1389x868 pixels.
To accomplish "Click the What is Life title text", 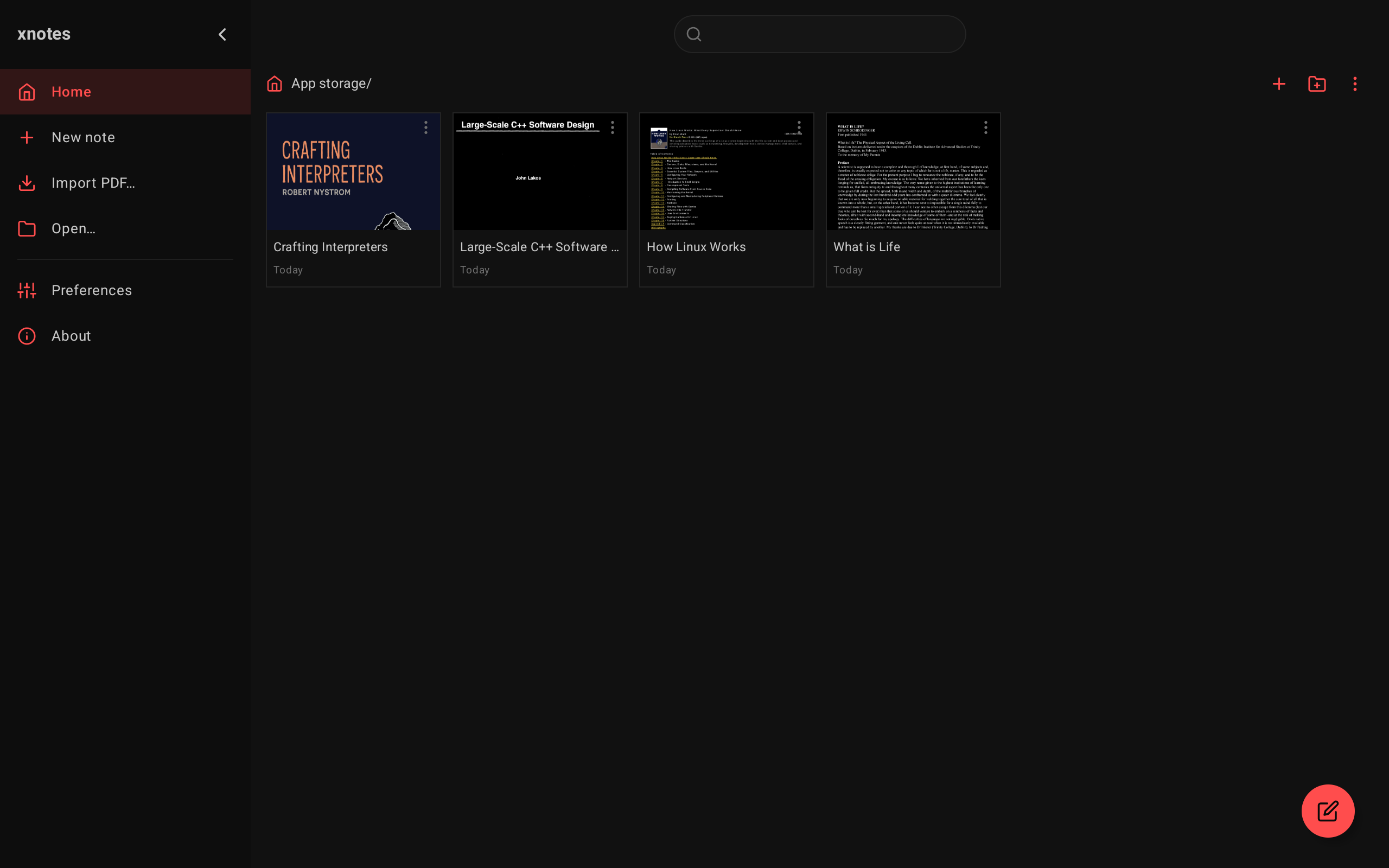I will click(866, 247).
